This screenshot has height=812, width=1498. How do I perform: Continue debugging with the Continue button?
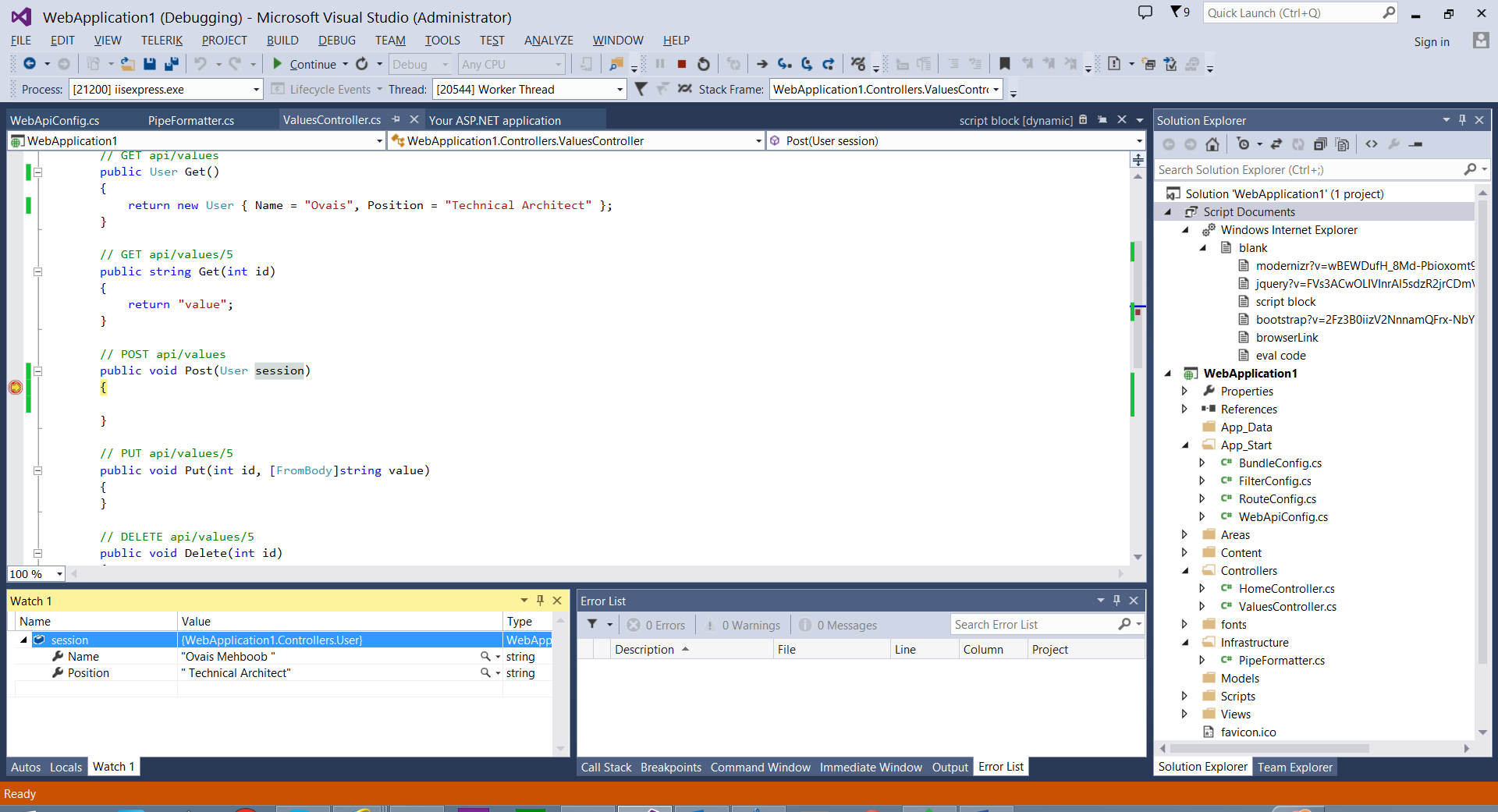pyautogui.click(x=304, y=64)
